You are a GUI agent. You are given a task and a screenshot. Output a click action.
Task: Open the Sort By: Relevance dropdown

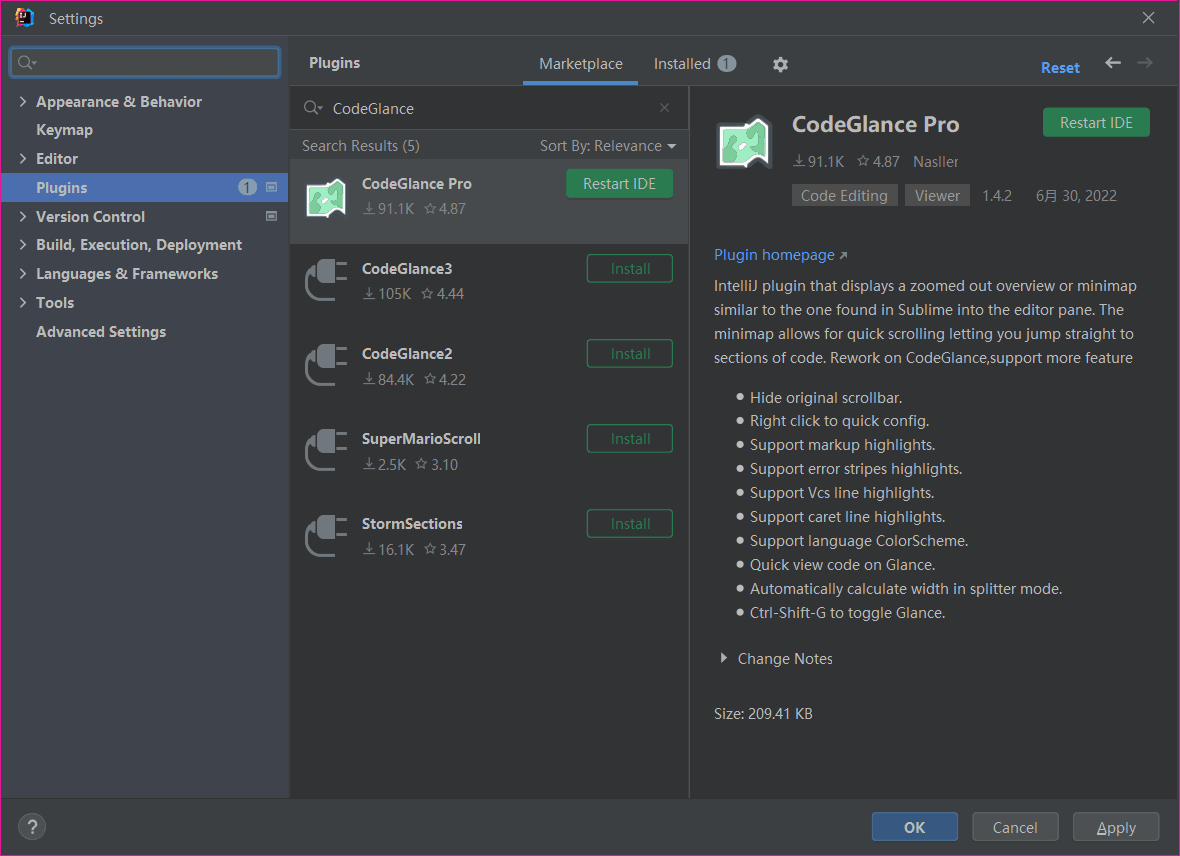[x=608, y=146]
